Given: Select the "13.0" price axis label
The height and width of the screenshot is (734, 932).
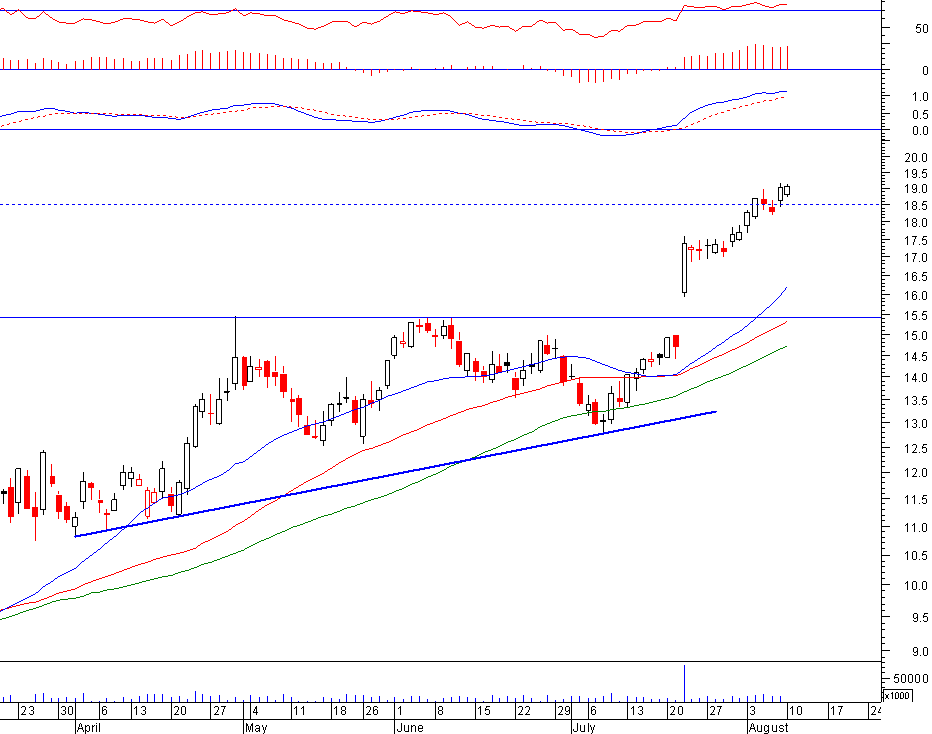Looking at the screenshot, I should coord(915,424).
